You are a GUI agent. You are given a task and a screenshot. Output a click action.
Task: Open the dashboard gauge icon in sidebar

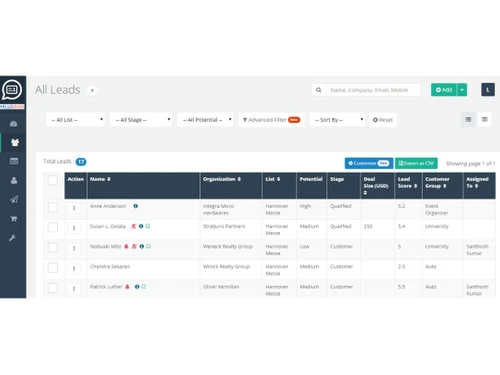point(14,124)
